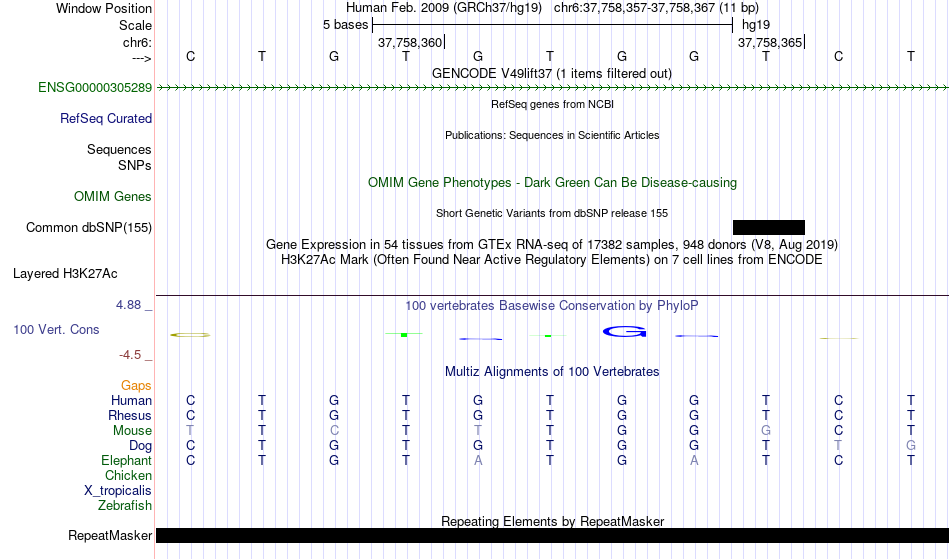Click the Zebrafish species label
This screenshot has height=559, width=950.
click(125, 506)
